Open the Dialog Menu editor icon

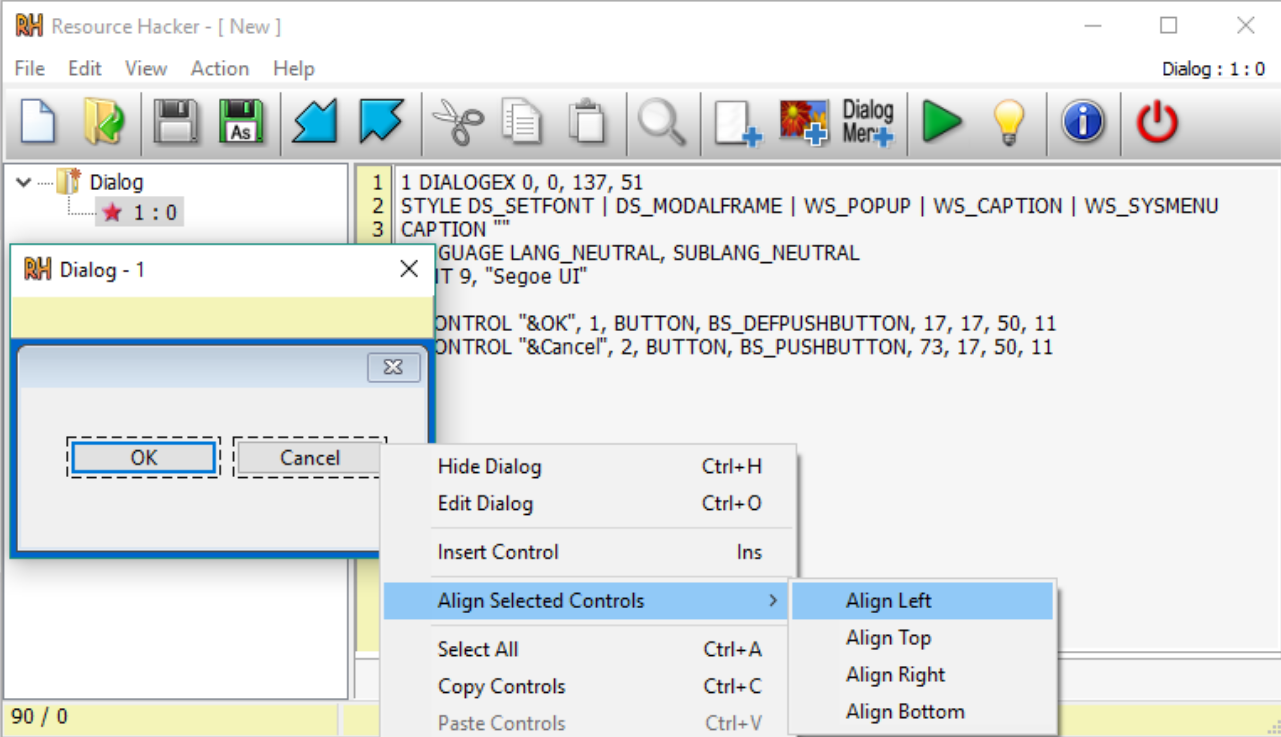click(868, 122)
